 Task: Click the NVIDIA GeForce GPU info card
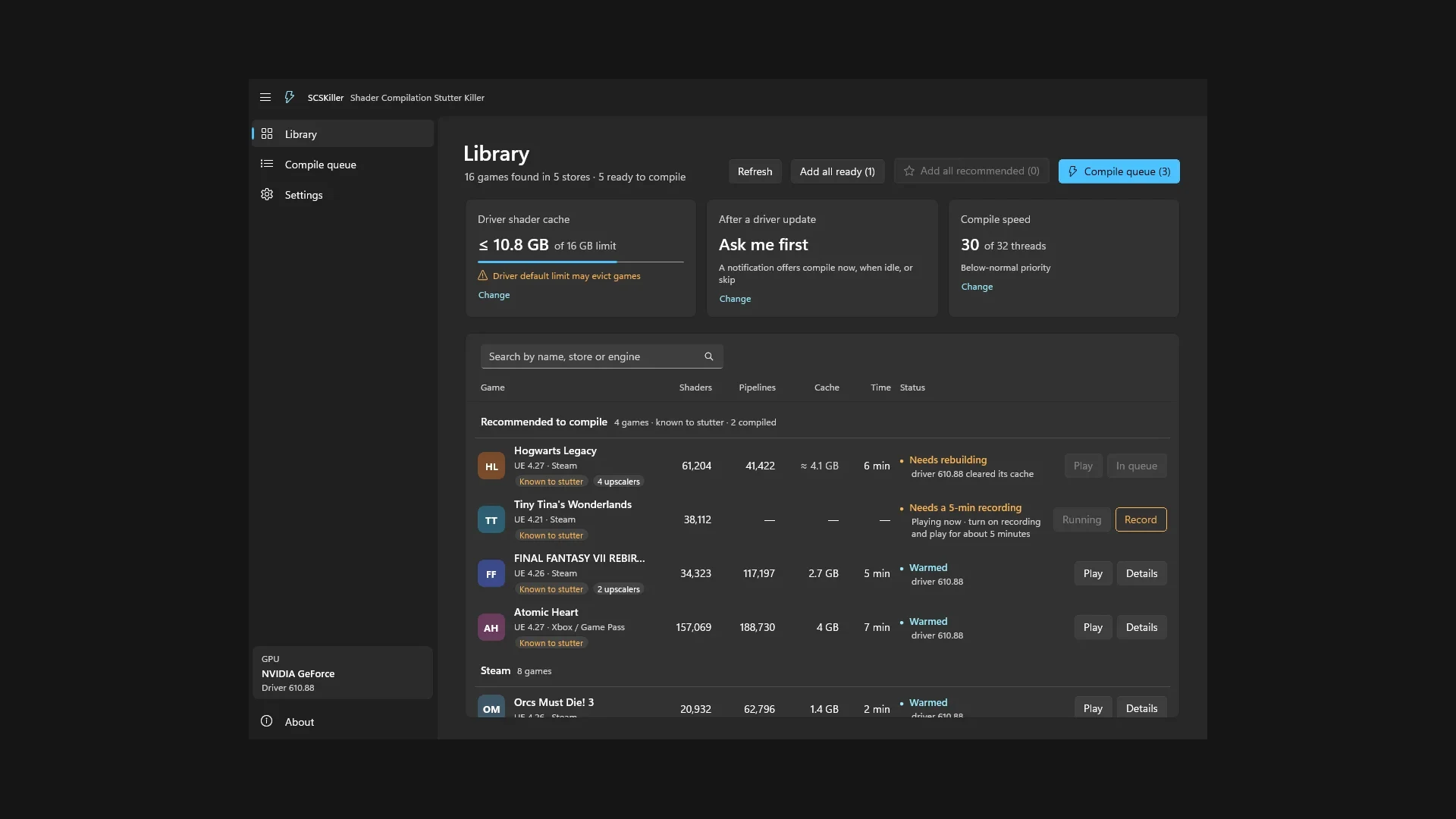click(x=343, y=673)
